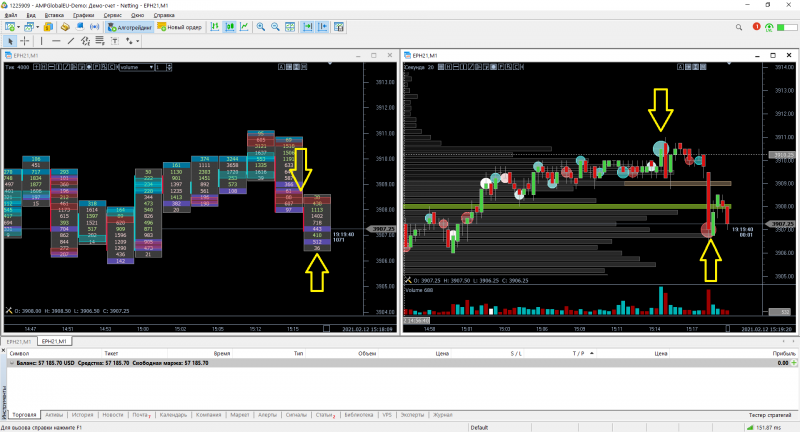Sort by the T / P column header
Image resolution: width=800 pixels, height=432 pixels.
click(578, 353)
